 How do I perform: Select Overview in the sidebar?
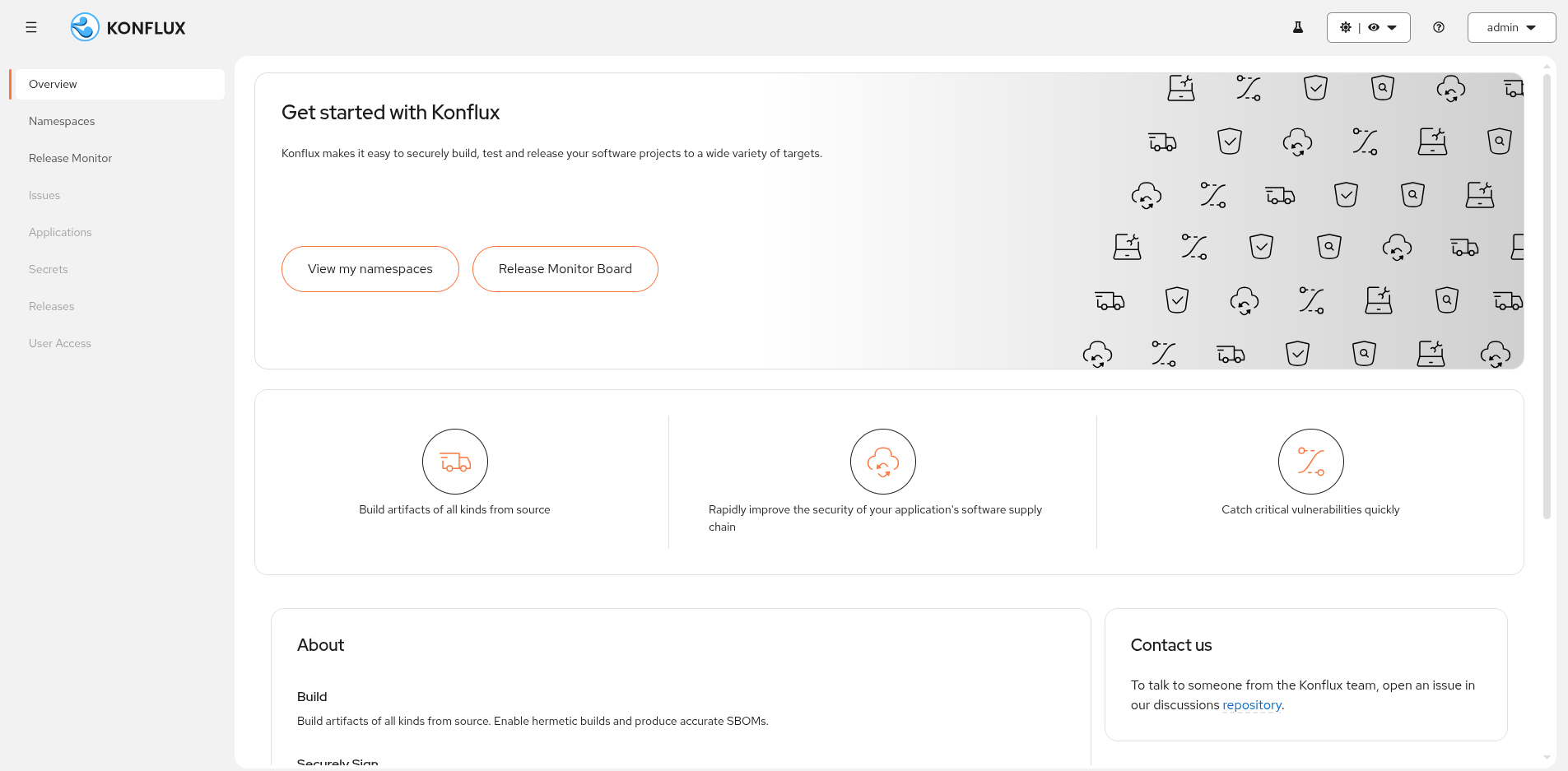pos(119,84)
